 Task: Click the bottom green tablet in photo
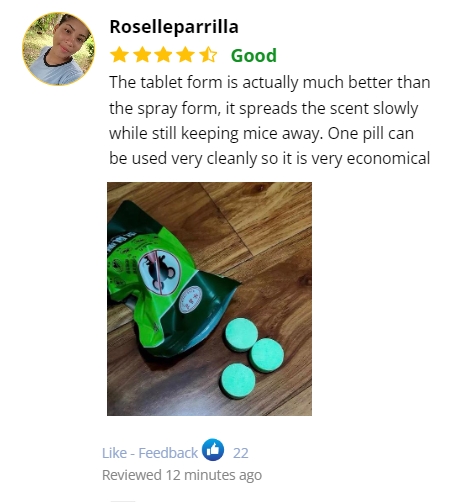pyautogui.click(x=237, y=381)
